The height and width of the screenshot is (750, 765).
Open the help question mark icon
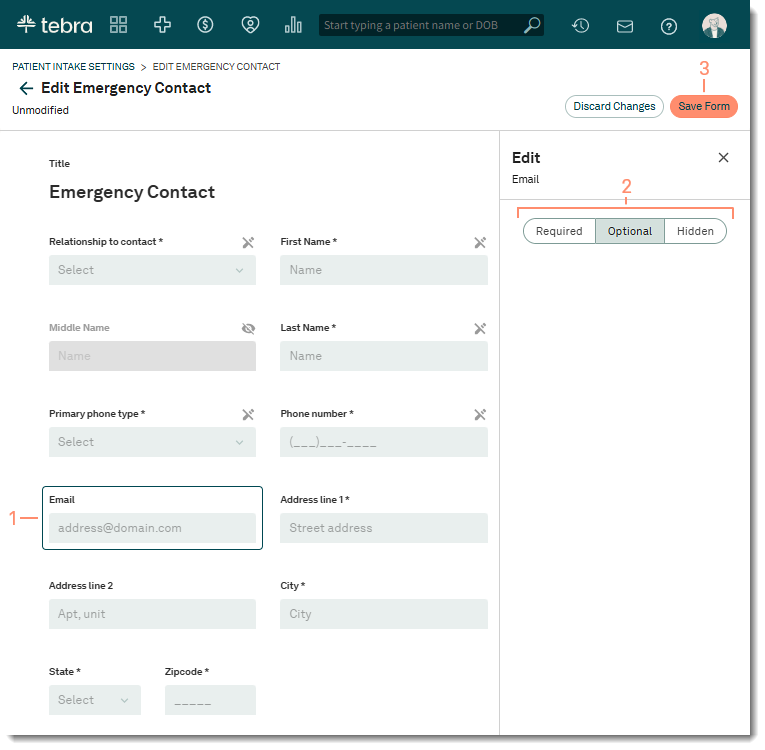click(668, 26)
